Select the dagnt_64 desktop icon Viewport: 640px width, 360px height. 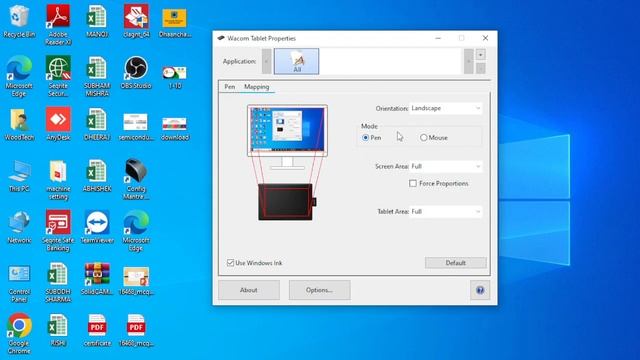pyautogui.click(x=136, y=22)
